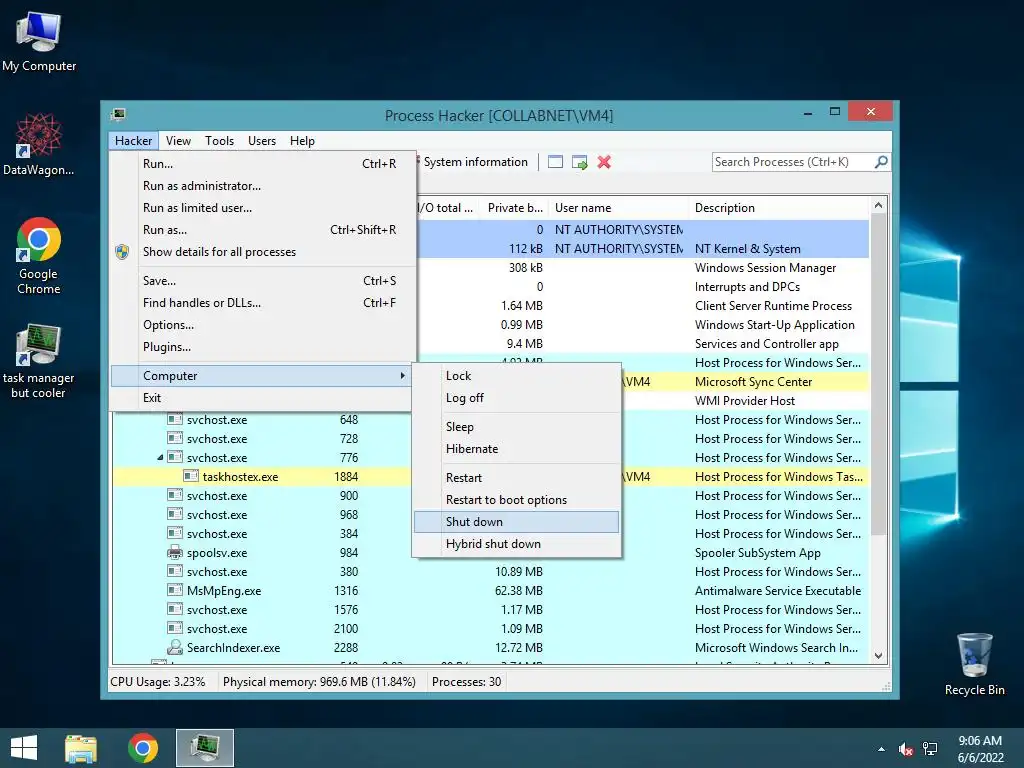The width and height of the screenshot is (1024, 768).
Task: Click SearchIndexer.exe process icon
Action: point(174,647)
